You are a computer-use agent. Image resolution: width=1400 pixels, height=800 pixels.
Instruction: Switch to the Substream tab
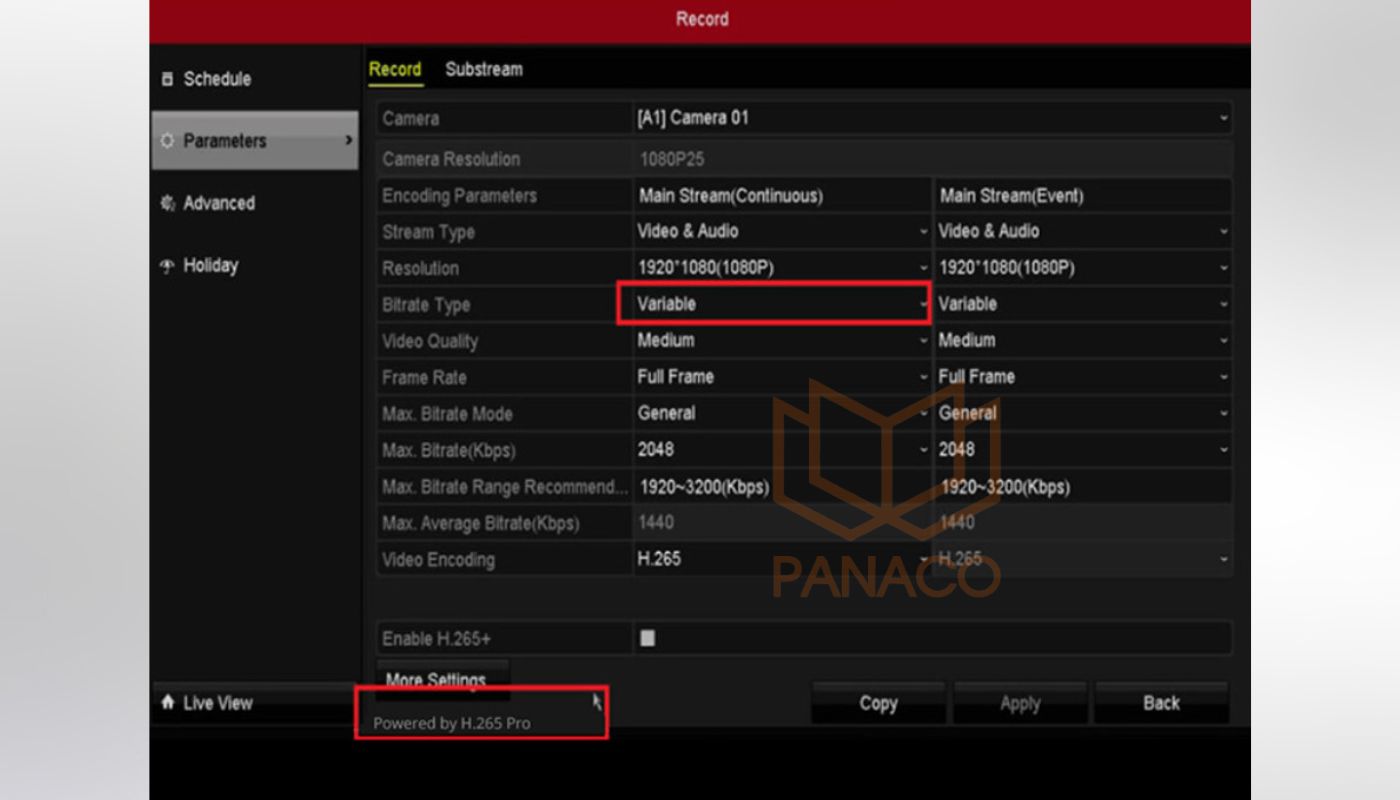(484, 70)
